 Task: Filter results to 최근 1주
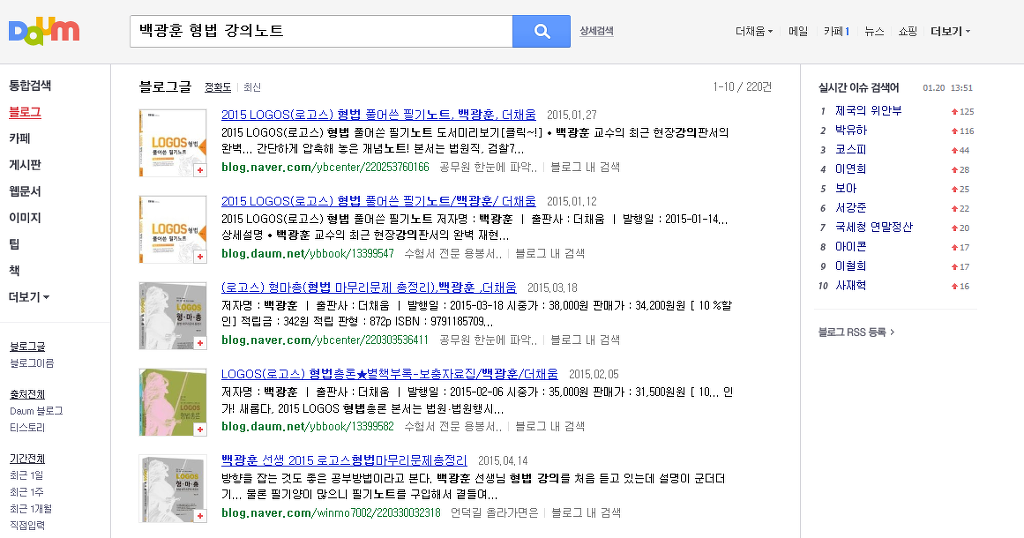(26, 492)
